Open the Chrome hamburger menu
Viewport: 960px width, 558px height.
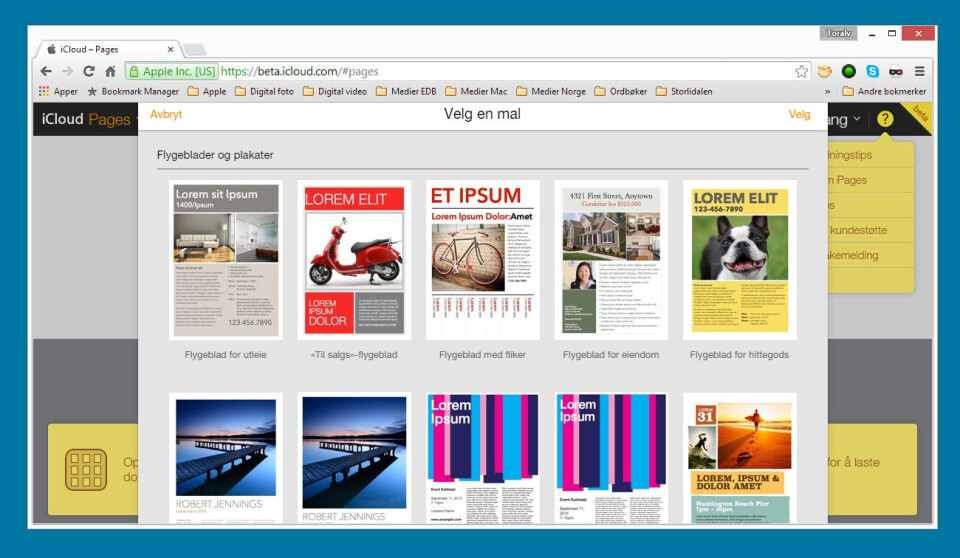pyautogui.click(x=919, y=71)
